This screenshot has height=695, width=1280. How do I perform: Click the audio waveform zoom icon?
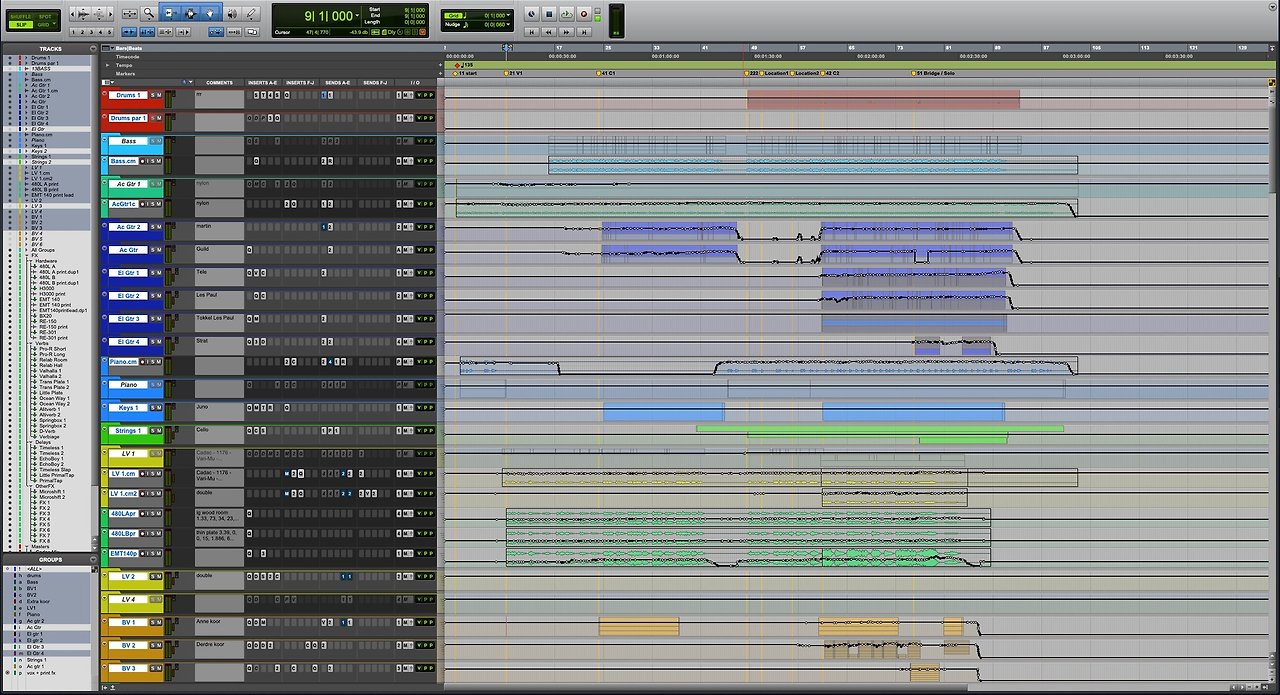pos(83,14)
